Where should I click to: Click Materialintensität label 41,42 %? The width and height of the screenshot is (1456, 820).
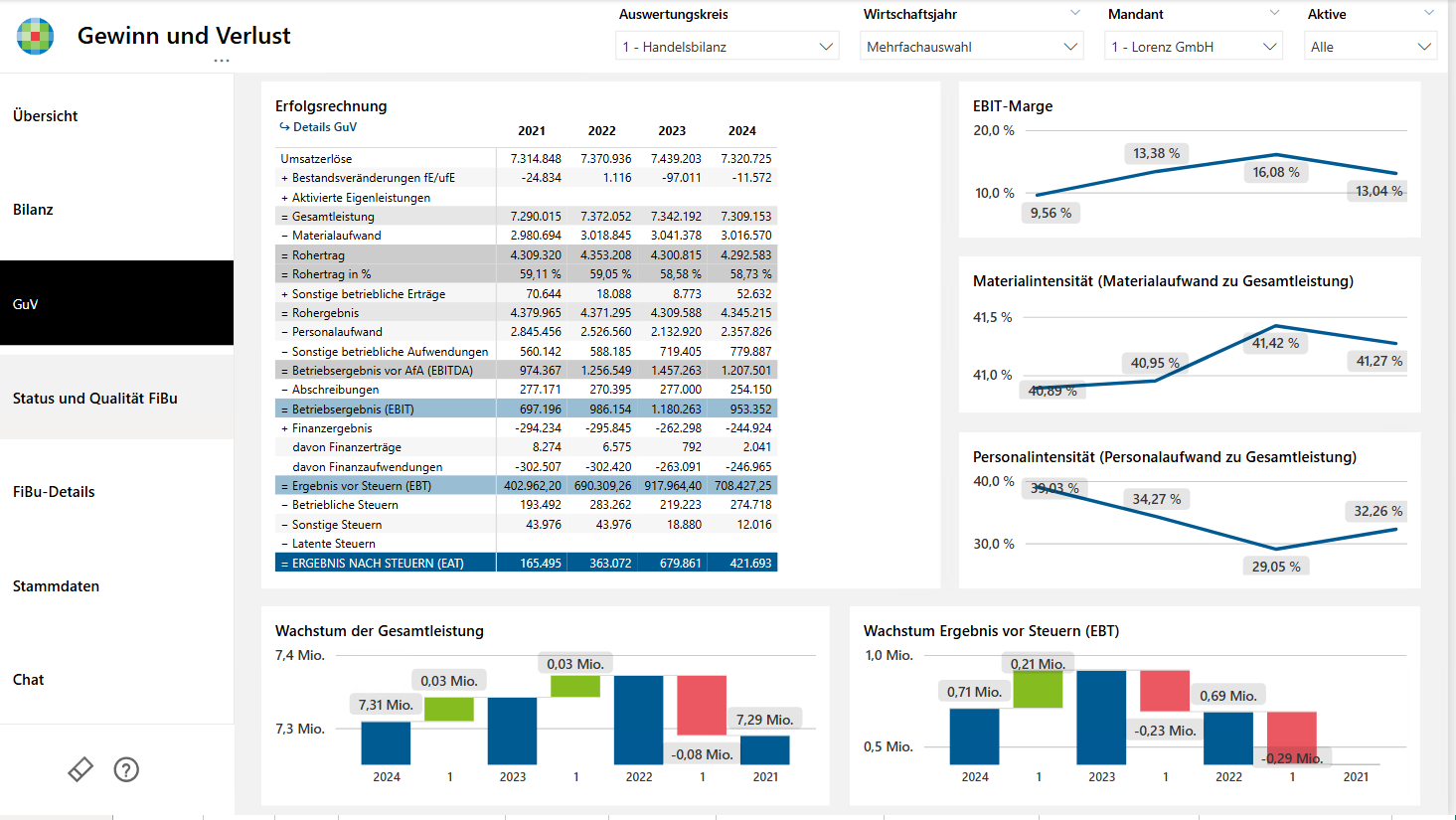[1275, 343]
